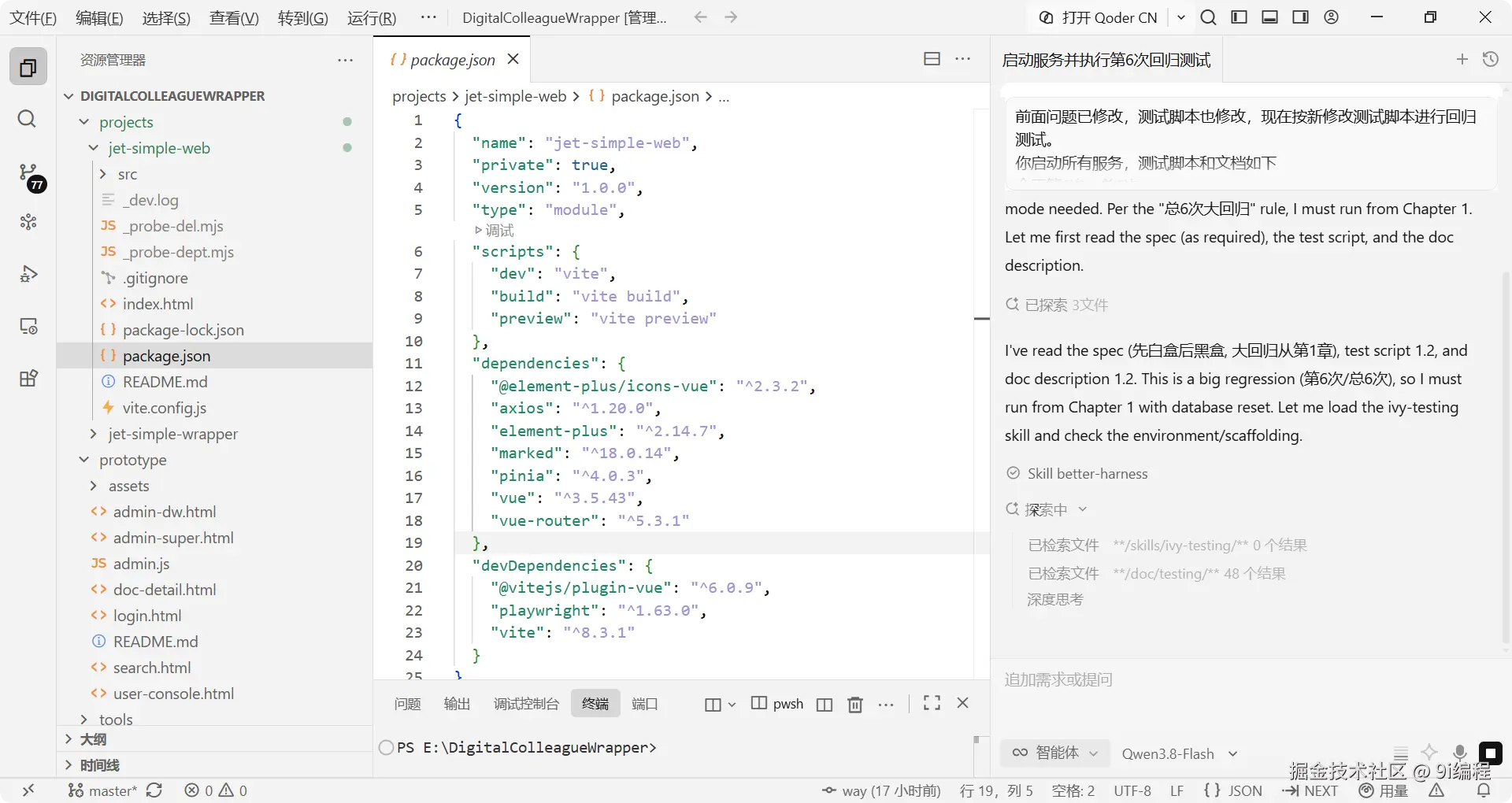This screenshot has width=1512, height=803.
Task: Toggle the primary sidebar layout button
Action: [x=1240, y=17]
